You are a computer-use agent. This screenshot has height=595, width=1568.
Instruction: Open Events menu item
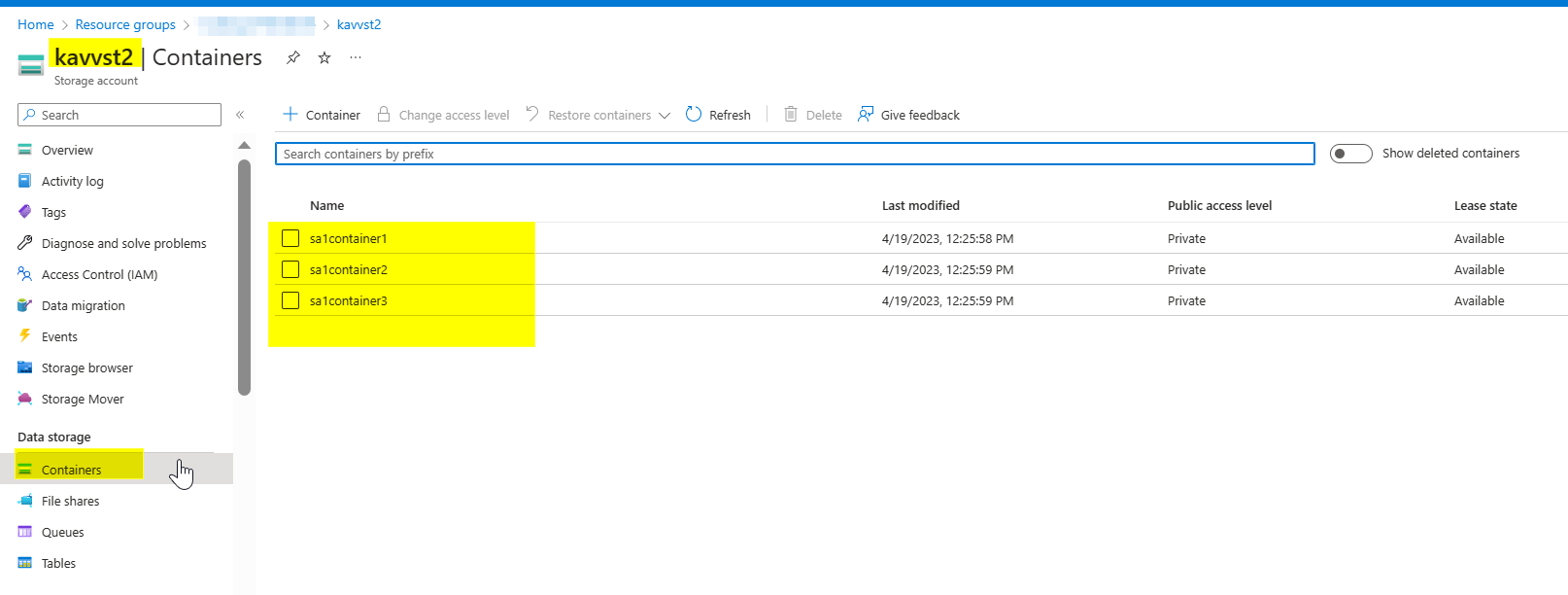[59, 336]
